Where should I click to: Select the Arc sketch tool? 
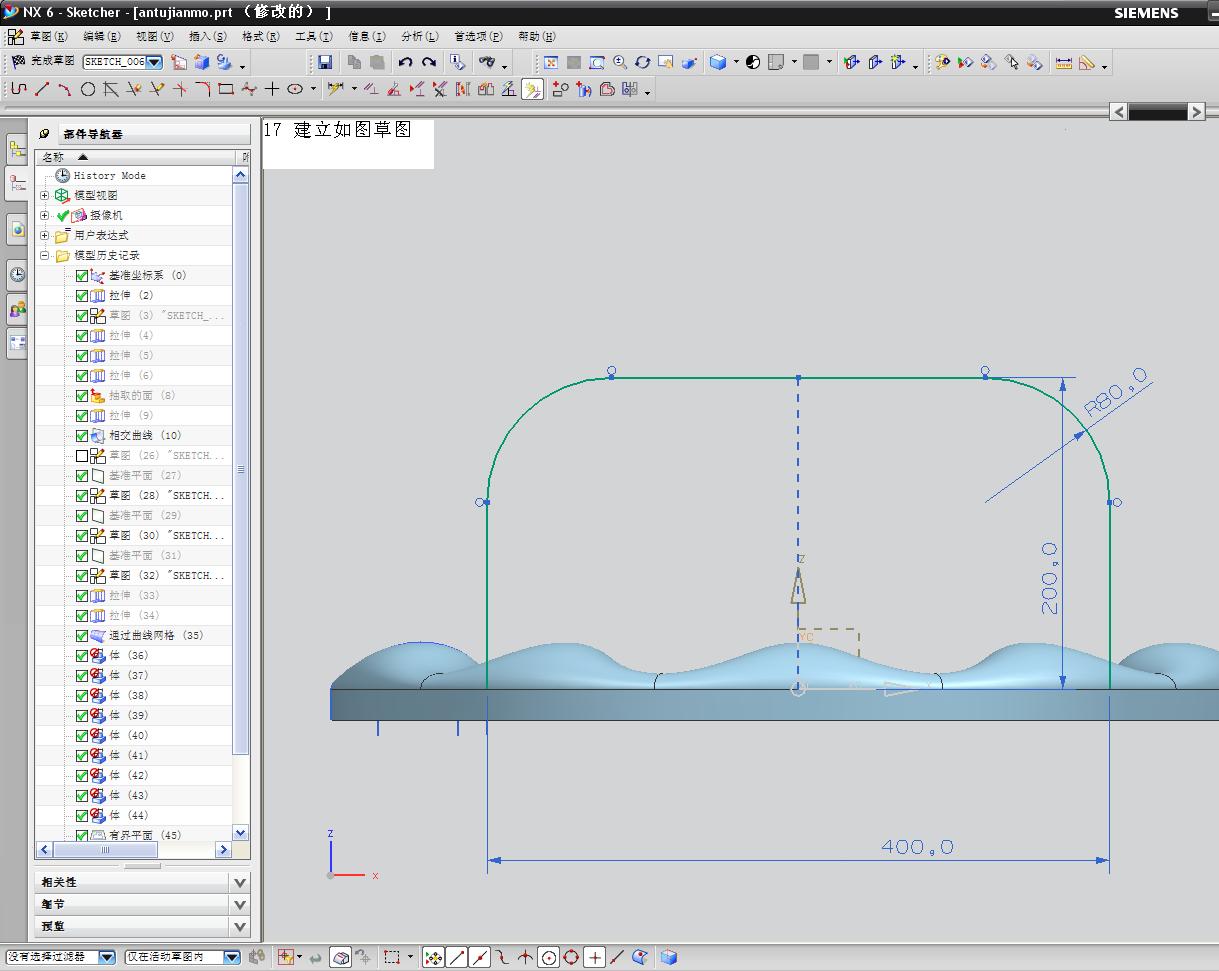(64, 89)
